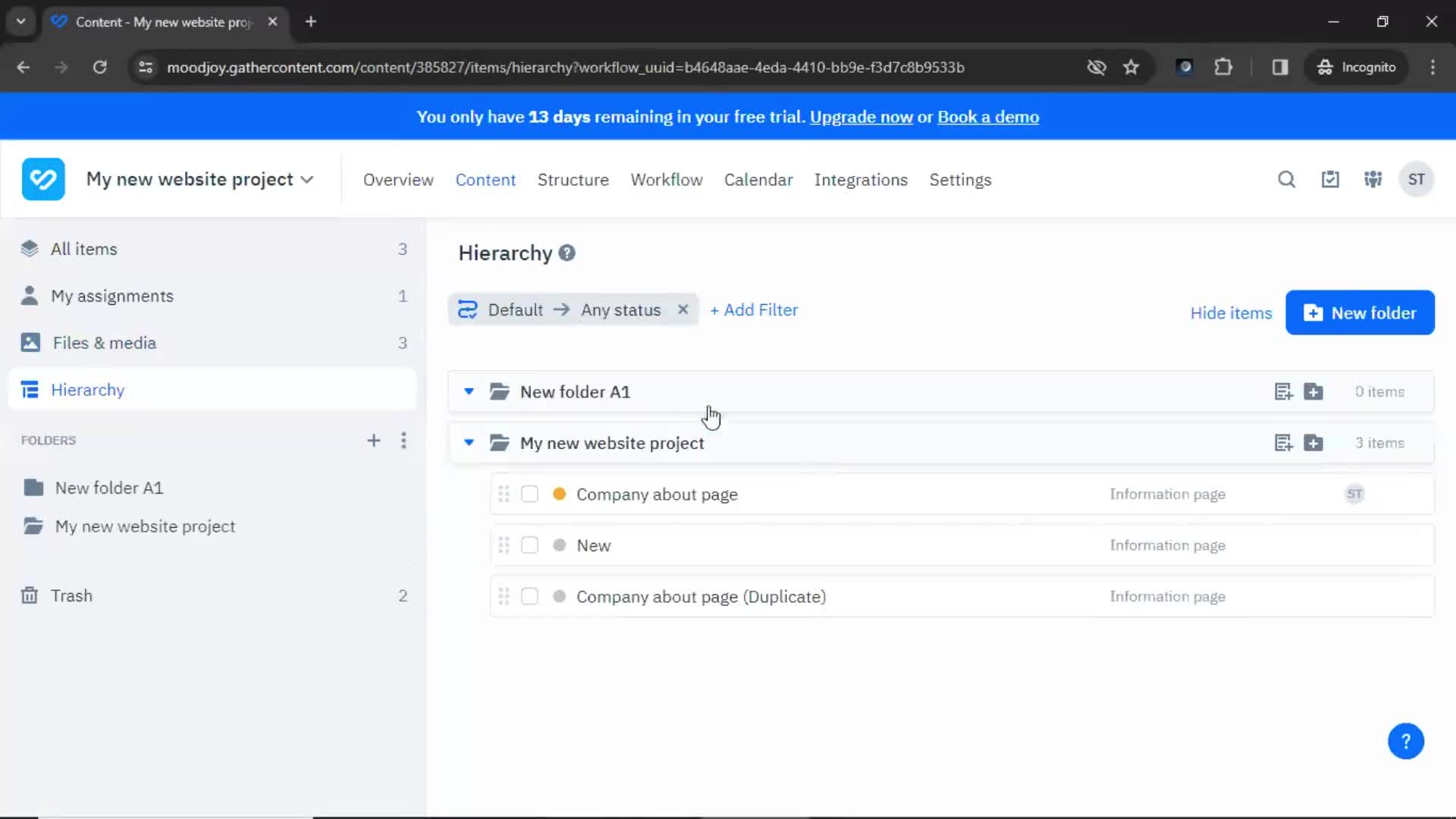Click ST assignee avatar on Company about page
The width and height of the screenshot is (1456, 819).
[1354, 494]
